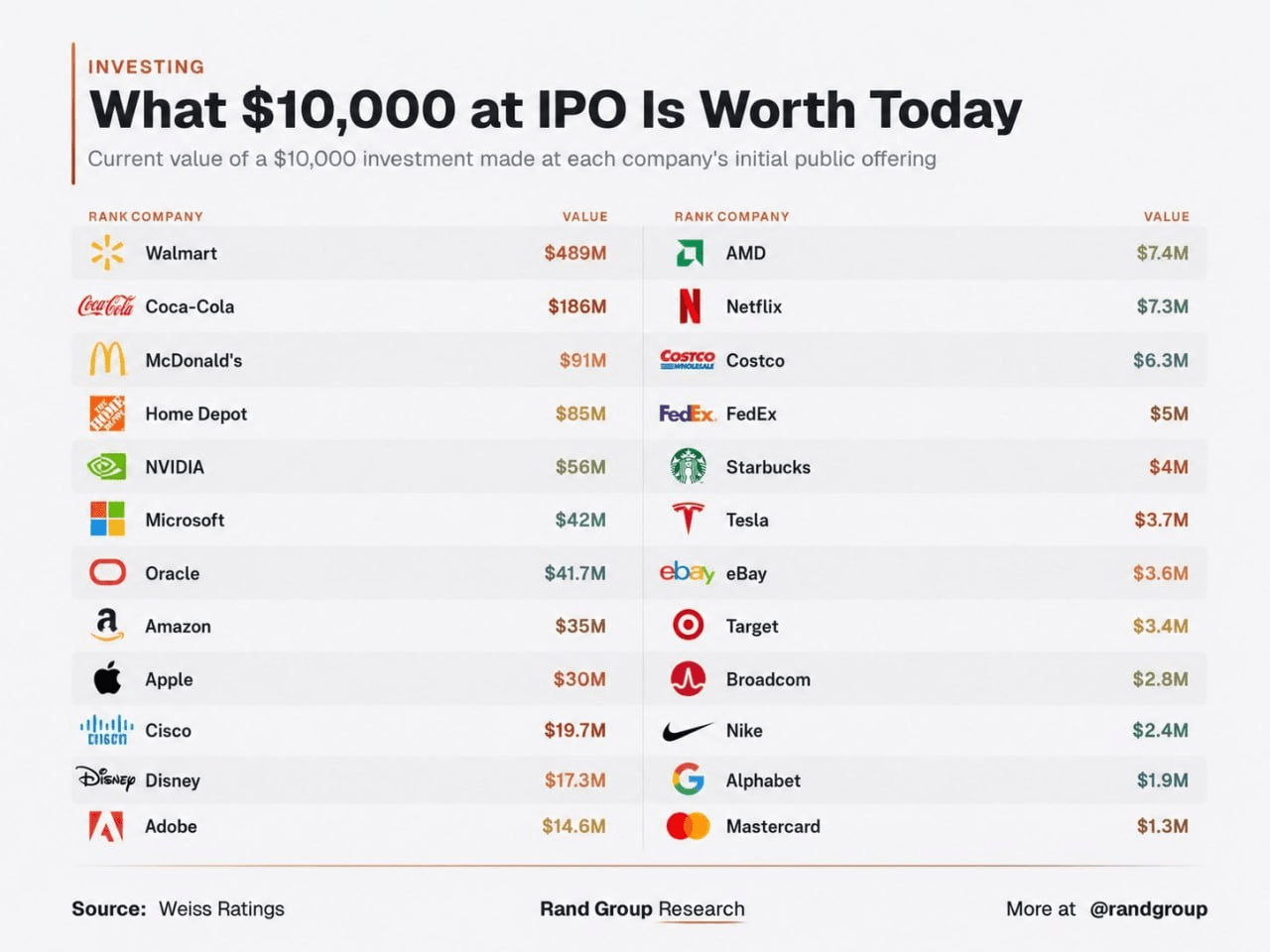Click Walmart's $489M value
The image size is (1270, 952).
pyautogui.click(x=575, y=253)
